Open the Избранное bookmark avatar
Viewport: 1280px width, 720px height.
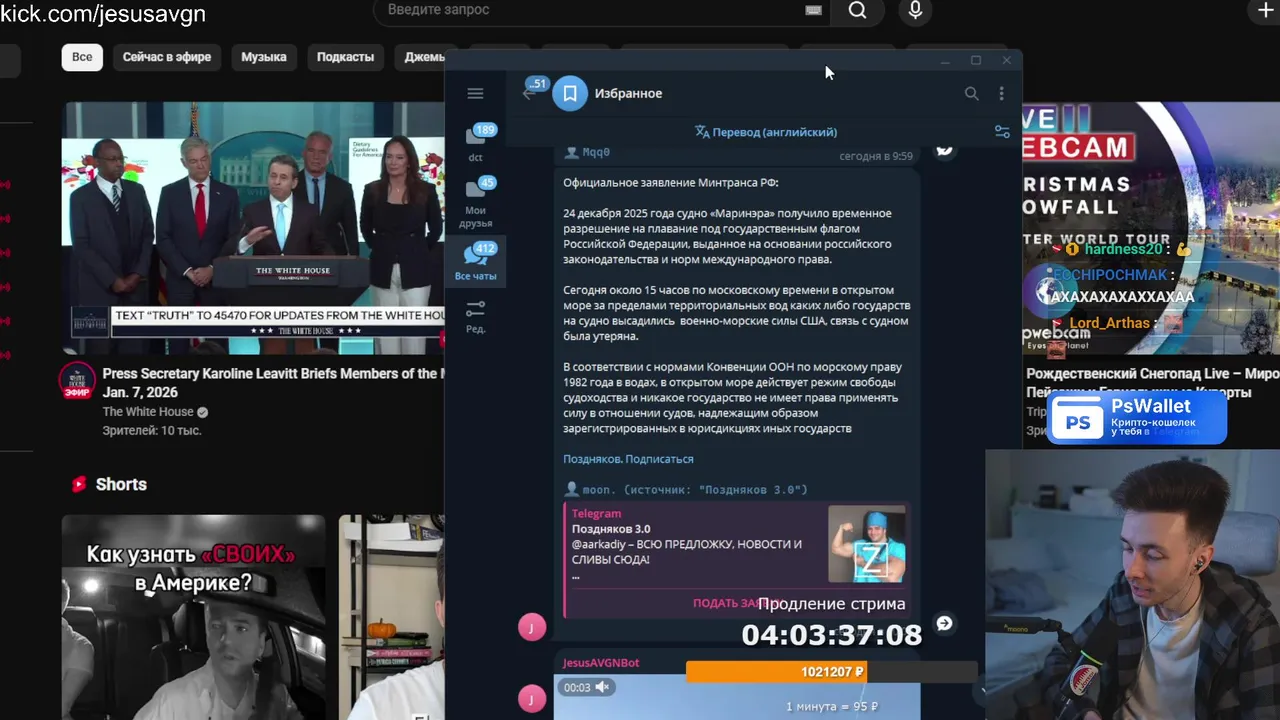(570, 93)
